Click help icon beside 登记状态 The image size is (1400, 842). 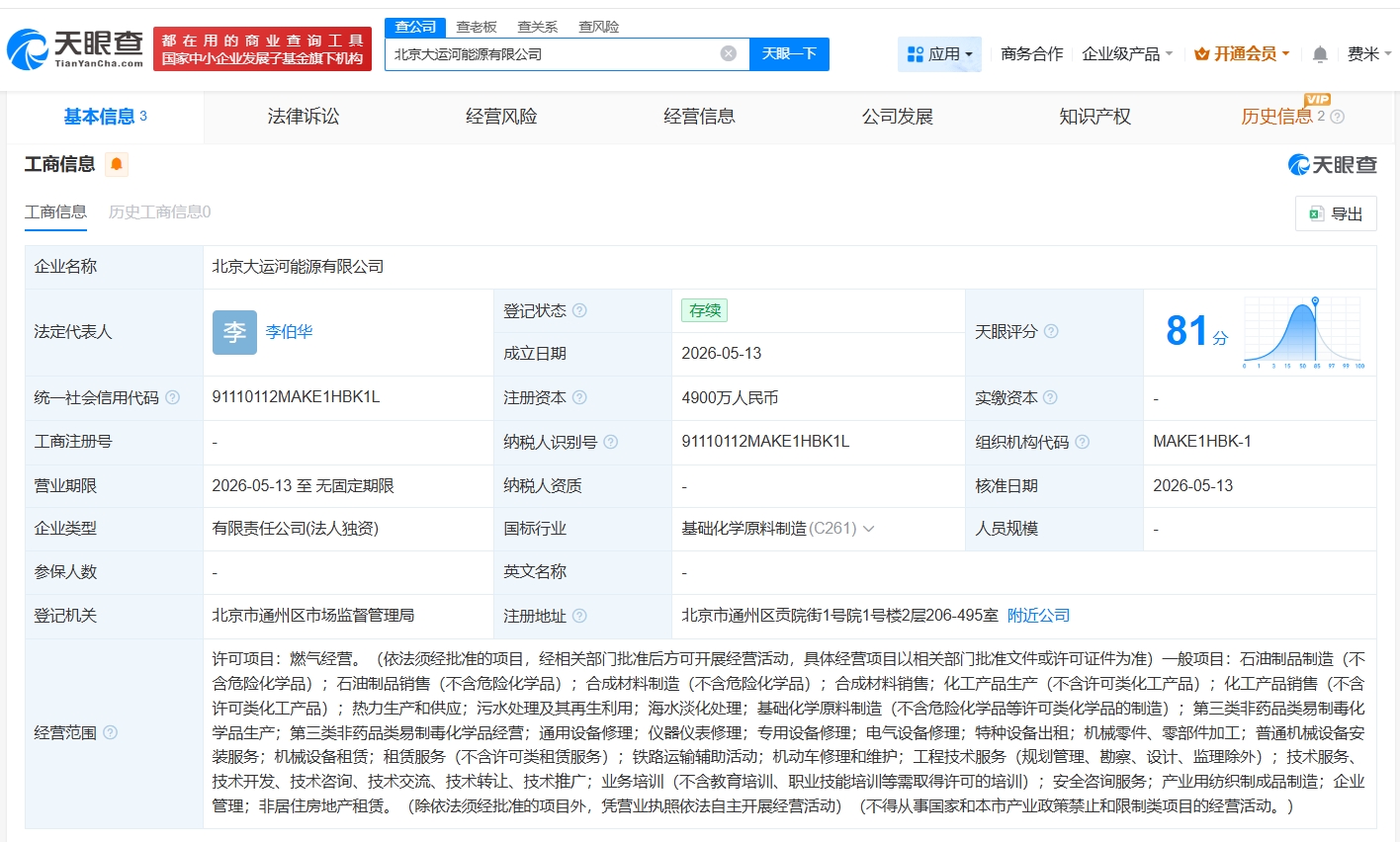point(579,310)
